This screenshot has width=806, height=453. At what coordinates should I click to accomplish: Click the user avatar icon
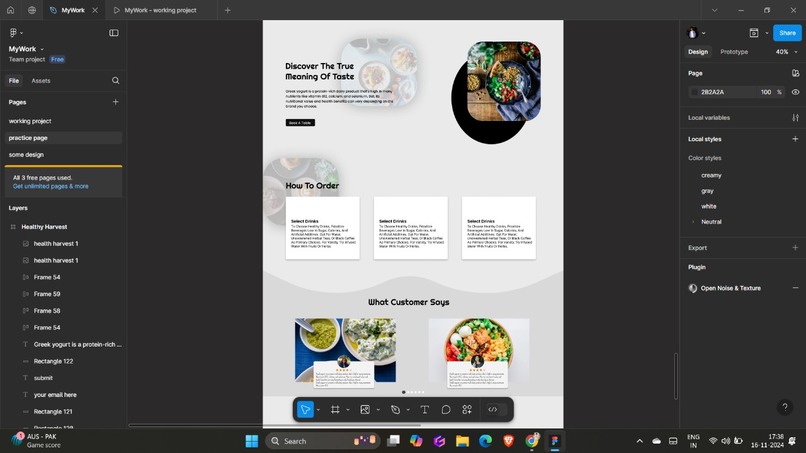tap(692, 33)
